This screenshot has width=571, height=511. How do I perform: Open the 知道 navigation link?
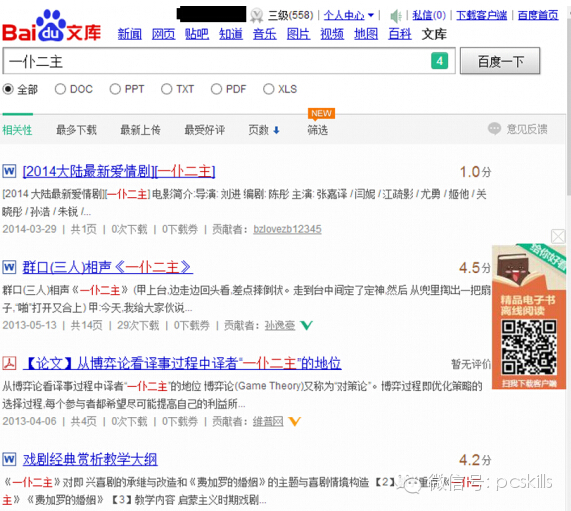tap(231, 34)
